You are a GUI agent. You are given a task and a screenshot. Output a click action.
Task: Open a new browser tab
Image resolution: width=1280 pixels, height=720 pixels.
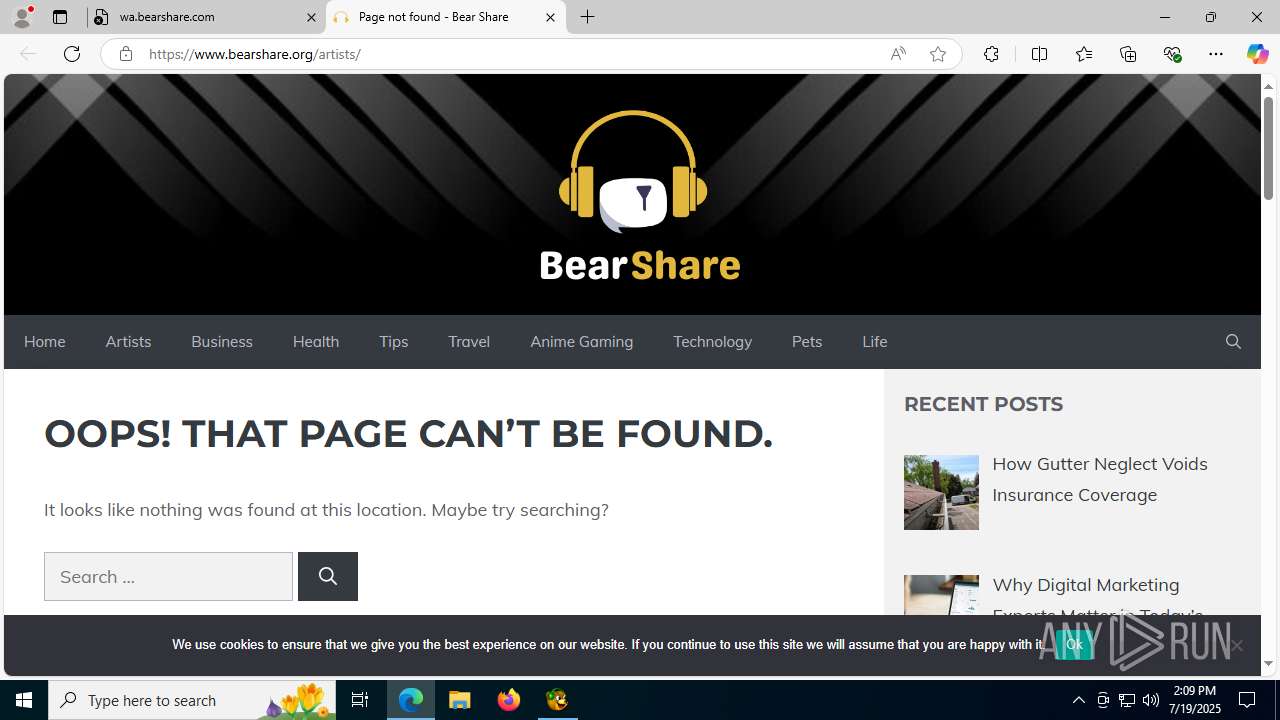588,17
